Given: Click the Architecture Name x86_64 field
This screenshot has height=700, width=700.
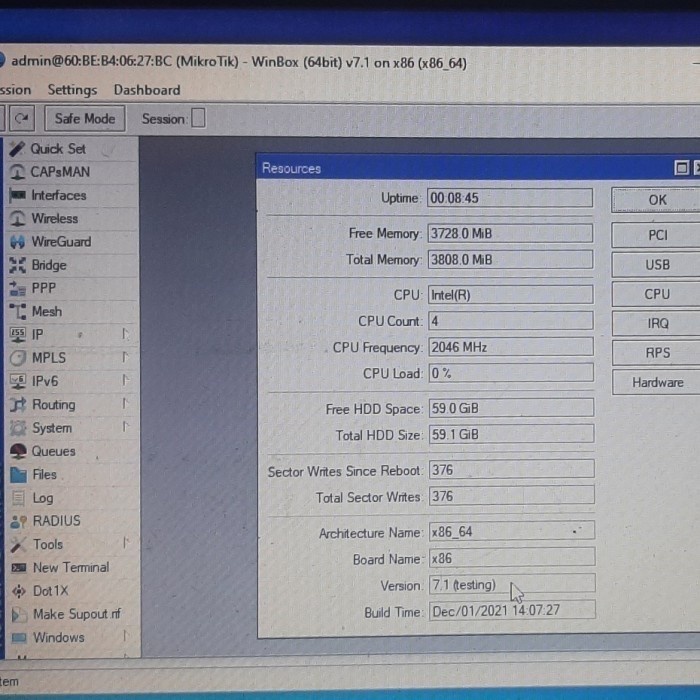Looking at the screenshot, I should [512, 531].
